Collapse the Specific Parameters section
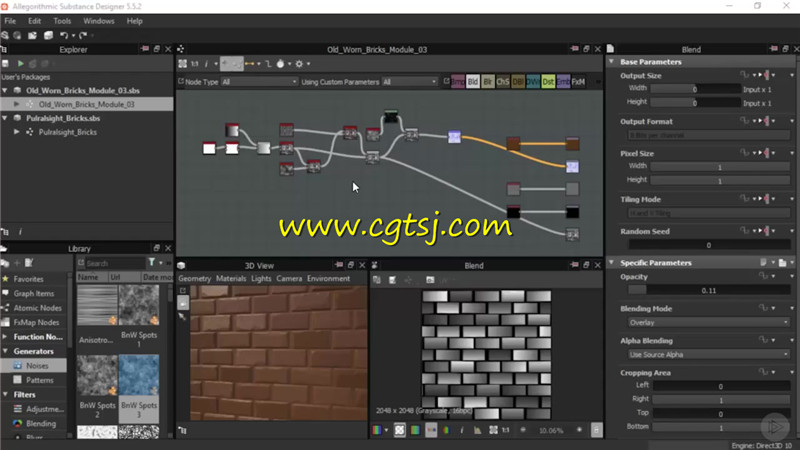 tap(611, 263)
